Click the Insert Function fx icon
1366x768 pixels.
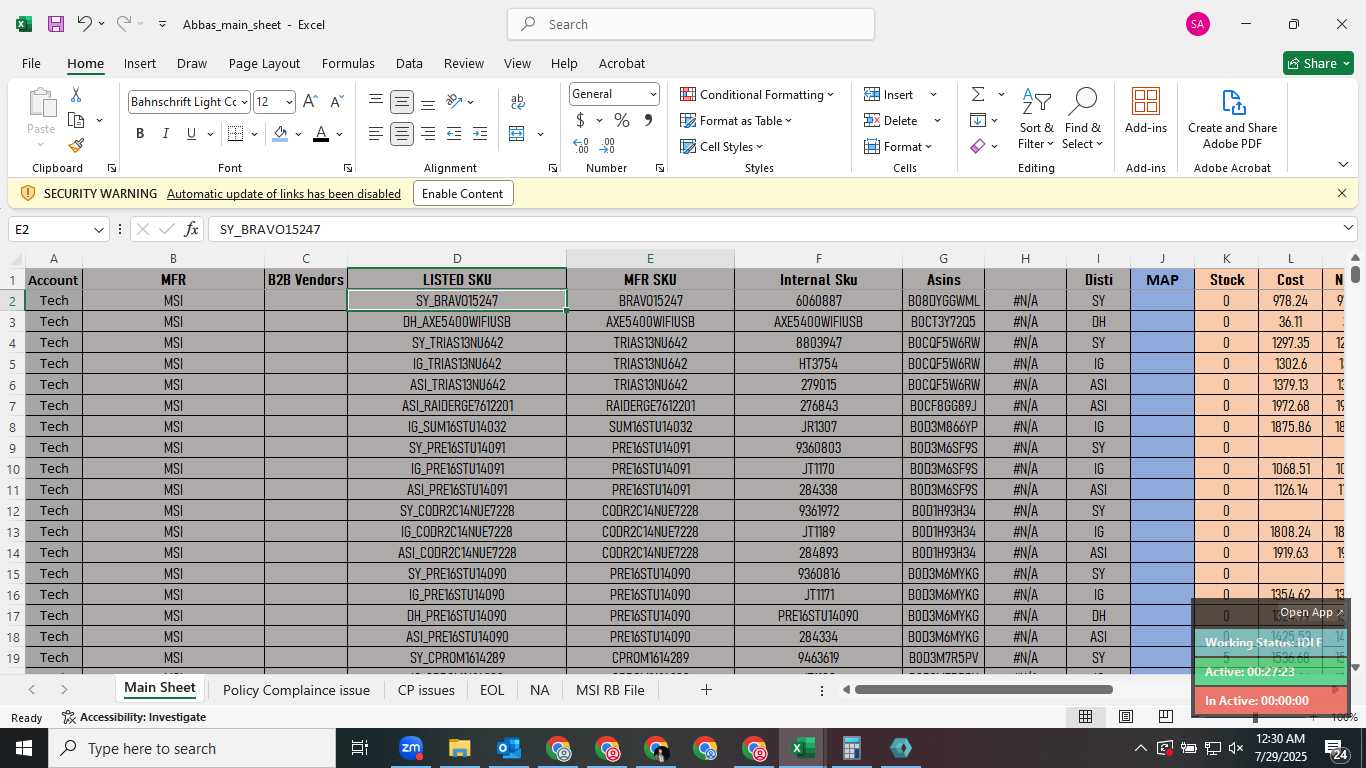pos(192,229)
